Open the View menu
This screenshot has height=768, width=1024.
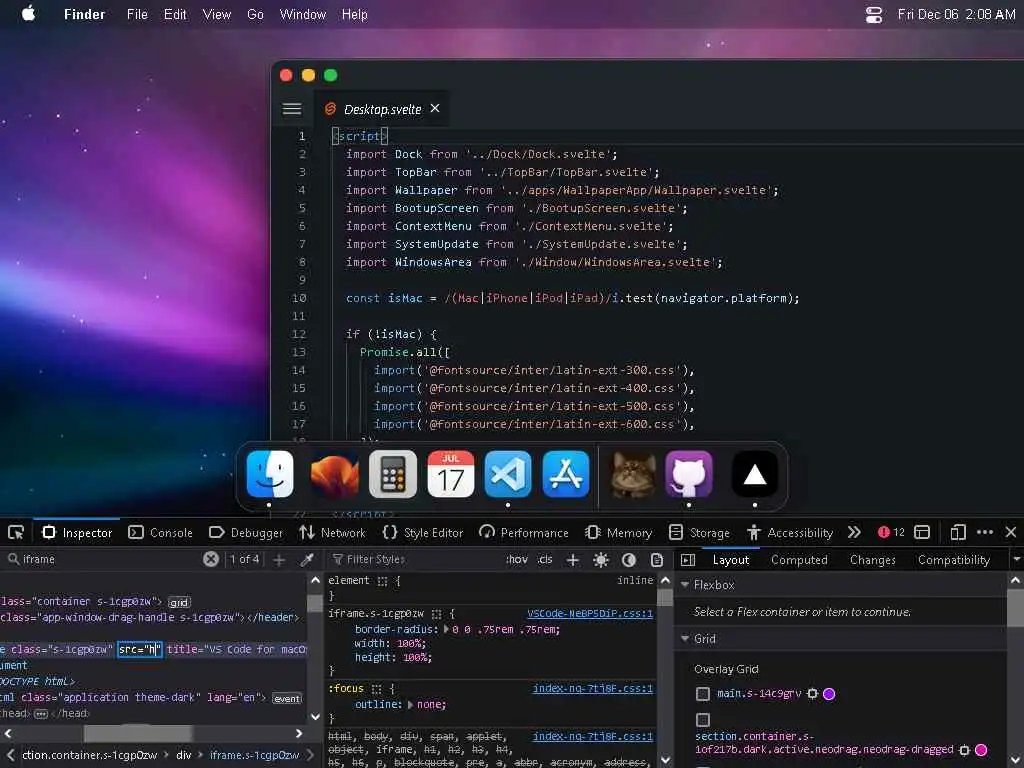pos(217,14)
